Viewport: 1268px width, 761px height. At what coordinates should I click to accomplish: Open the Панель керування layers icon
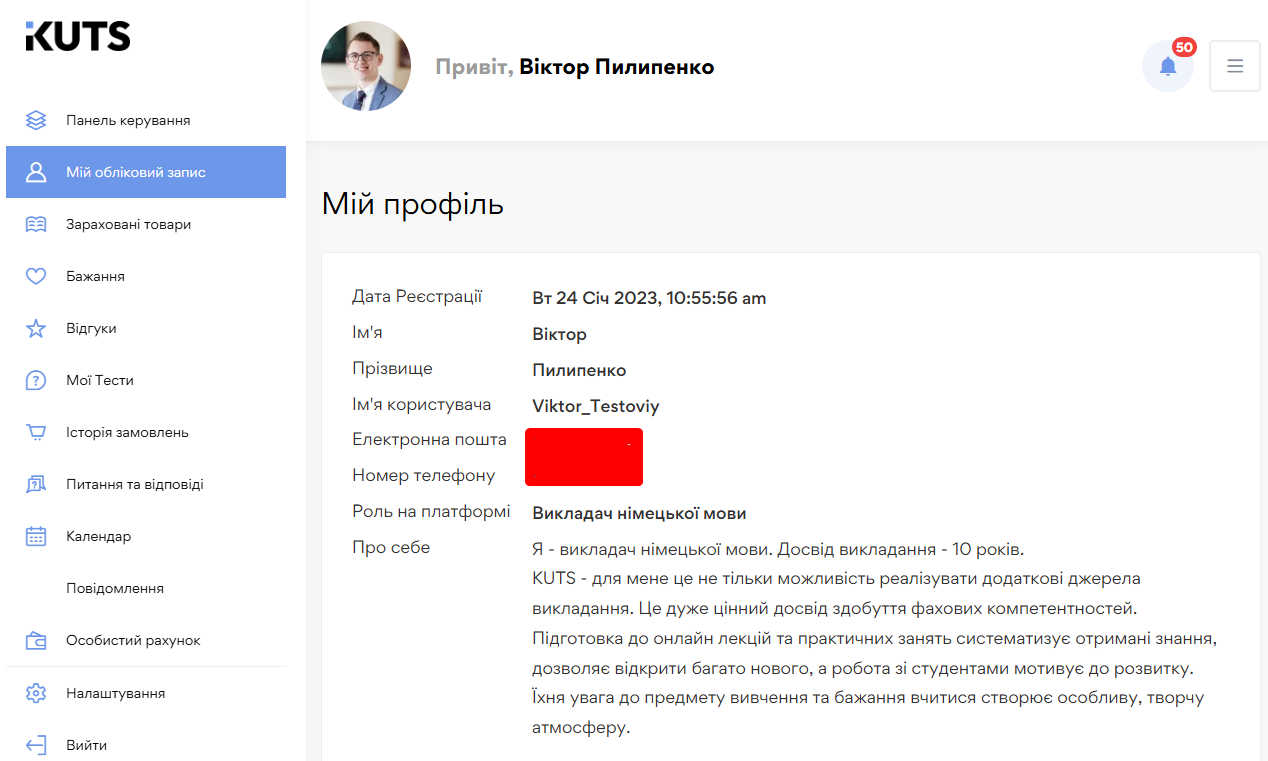36,119
